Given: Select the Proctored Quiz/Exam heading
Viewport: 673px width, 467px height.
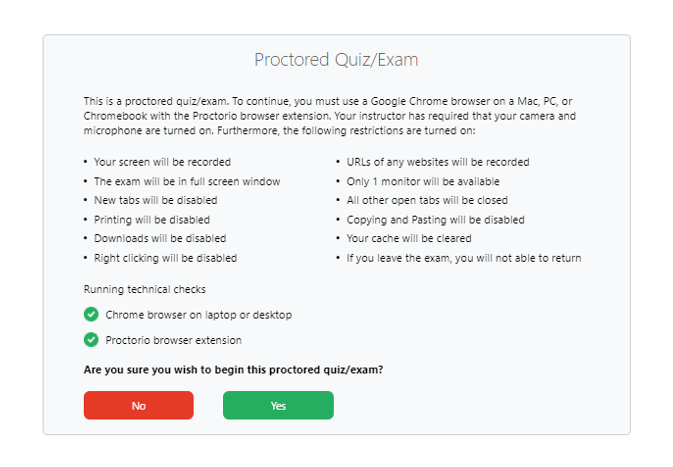Looking at the screenshot, I should pos(336,60).
